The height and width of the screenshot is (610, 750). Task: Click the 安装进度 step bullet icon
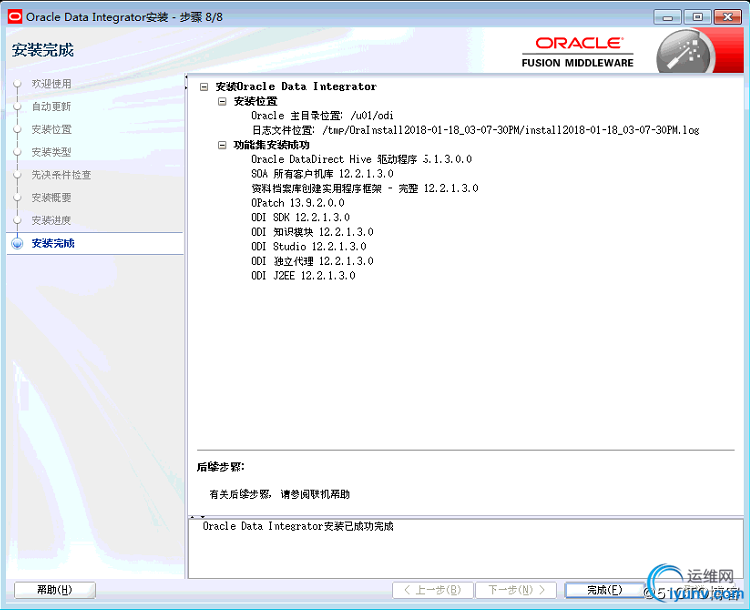point(17,221)
